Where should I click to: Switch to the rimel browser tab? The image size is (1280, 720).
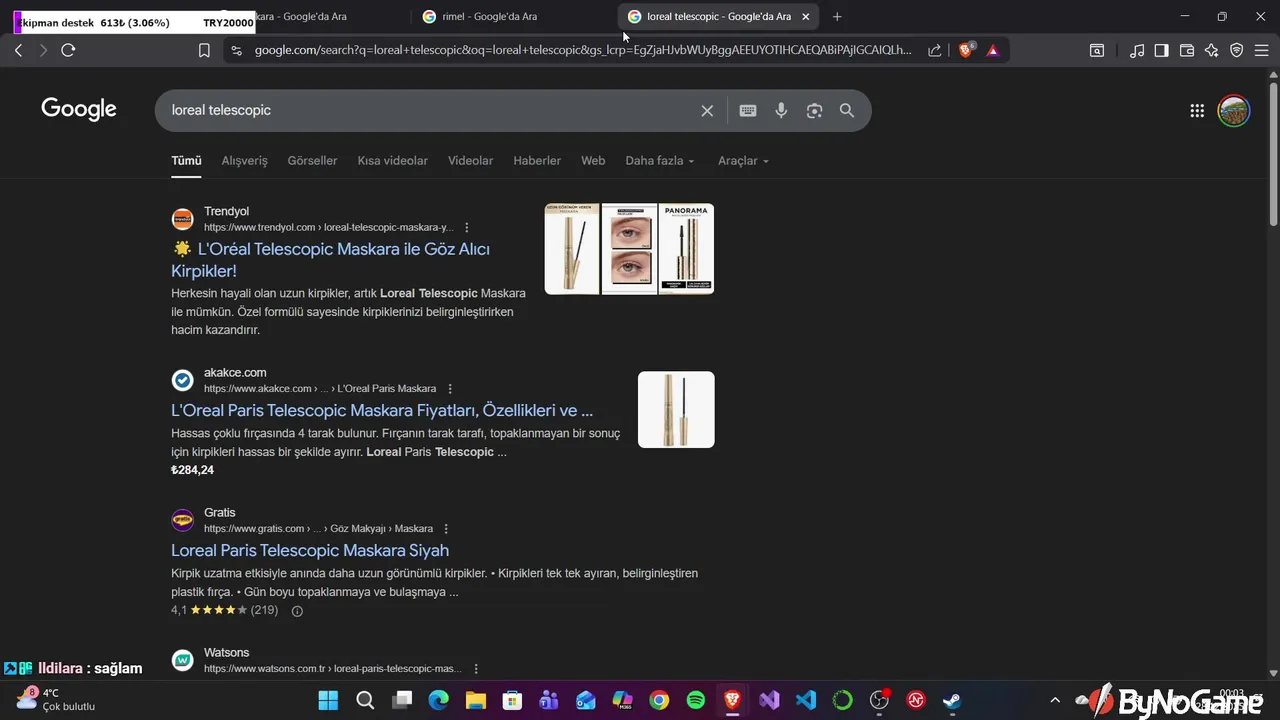click(x=510, y=16)
